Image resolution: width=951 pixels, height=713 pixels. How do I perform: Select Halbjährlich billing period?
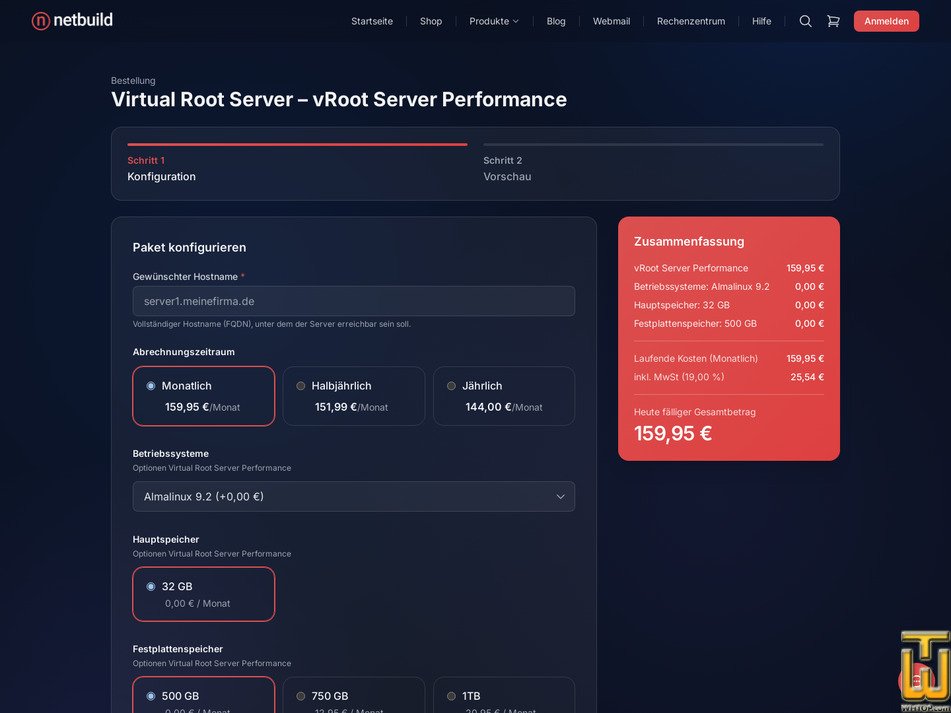tap(354, 396)
